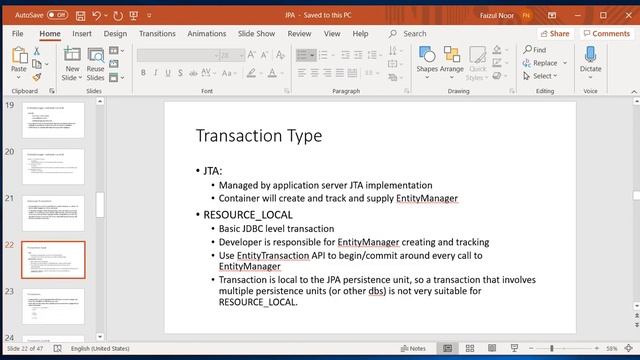640x360 pixels.
Task: Open the Transitions tab
Action: tap(157, 33)
